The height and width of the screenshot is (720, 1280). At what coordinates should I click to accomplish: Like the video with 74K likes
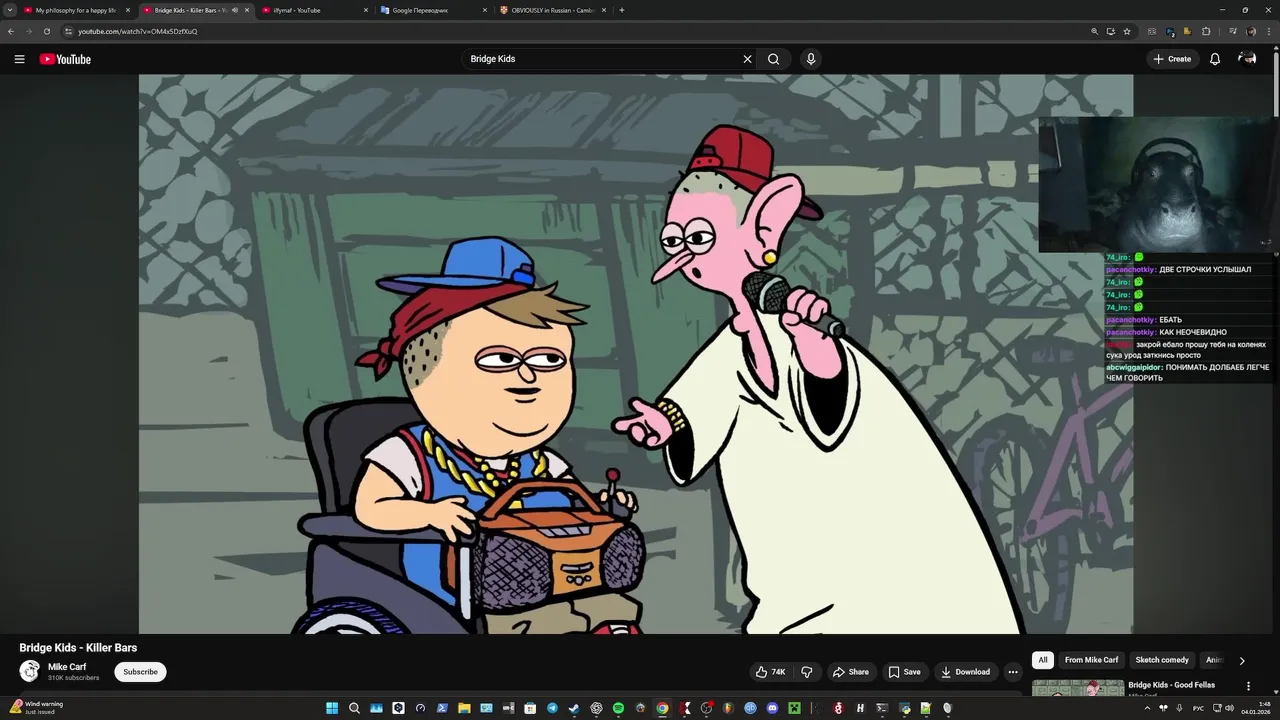point(770,672)
